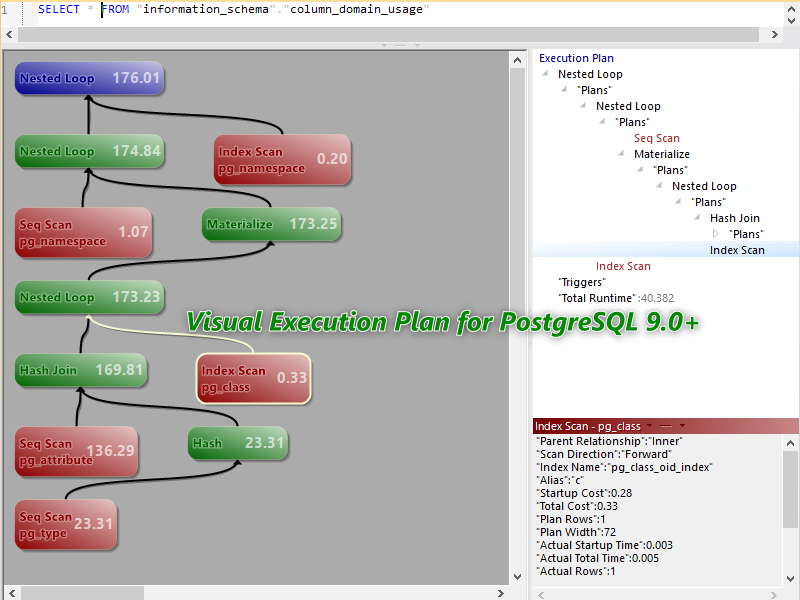Click the dash icon in pg_class header

tap(666, 426)
